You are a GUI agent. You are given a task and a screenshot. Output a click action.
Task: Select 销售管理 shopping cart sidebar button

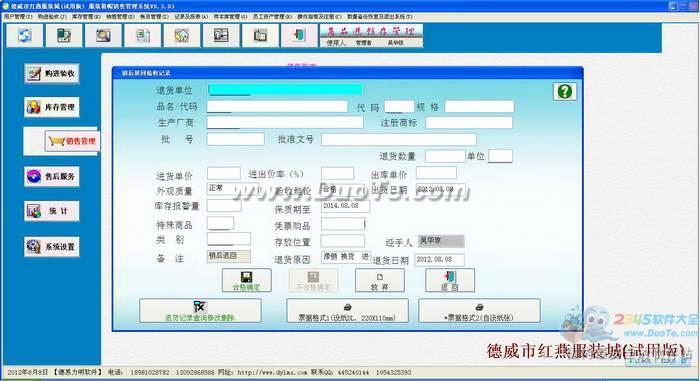point(72,141)
